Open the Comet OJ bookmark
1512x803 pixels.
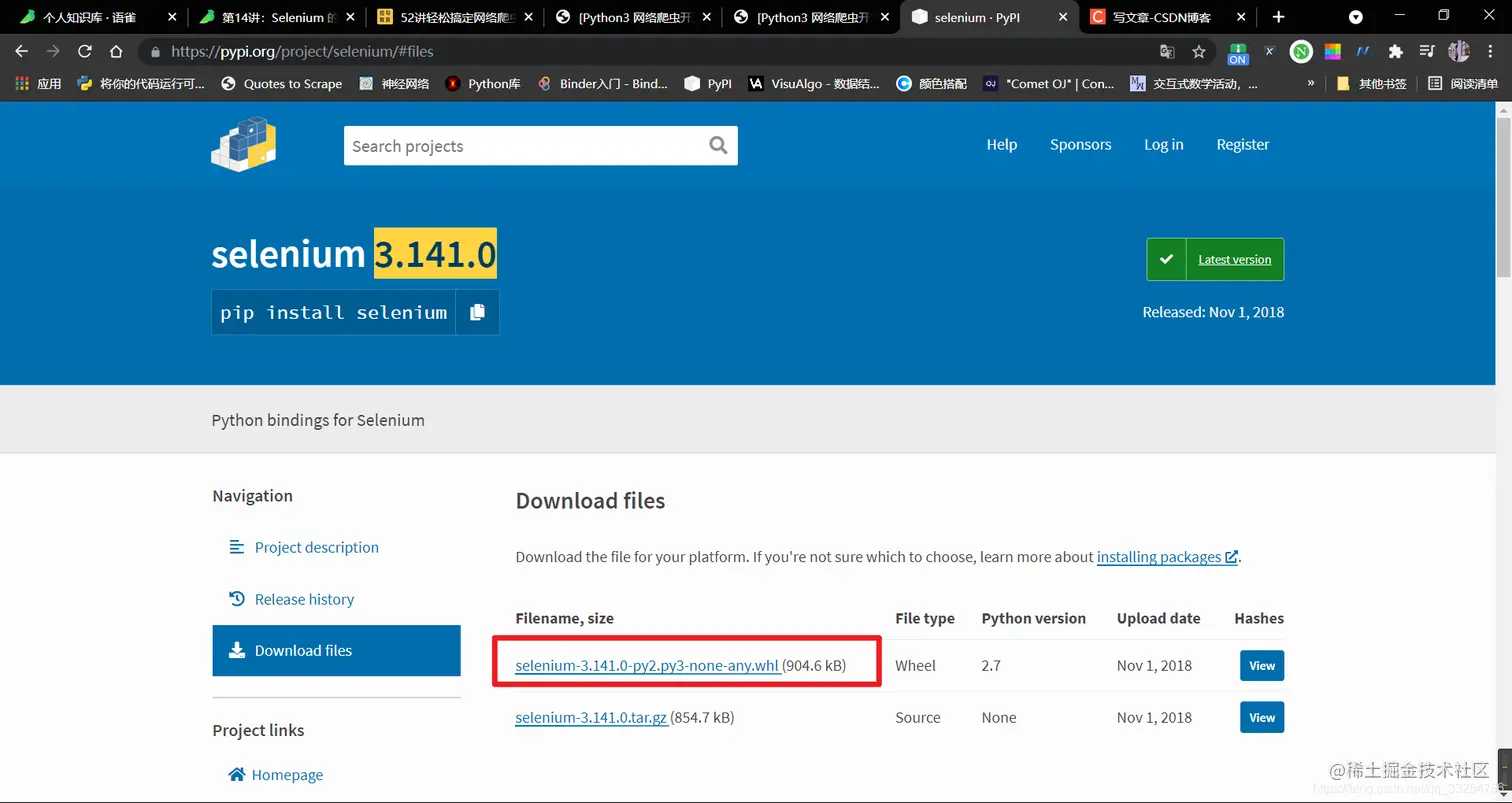pyautogui.click(x=1048, y=84)
